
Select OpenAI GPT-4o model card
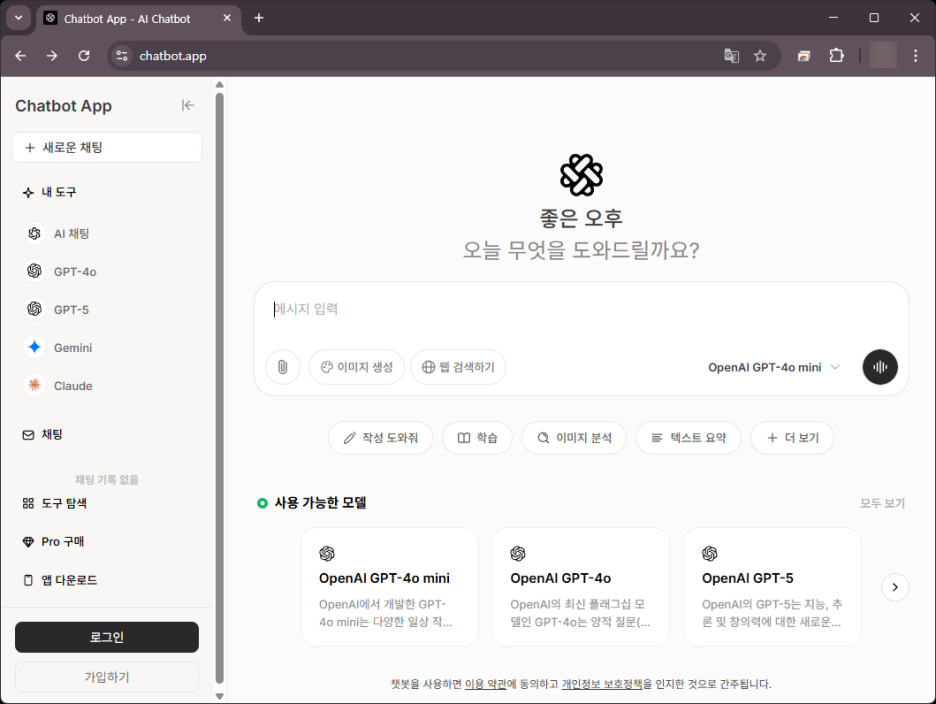[x=580, y=586]
